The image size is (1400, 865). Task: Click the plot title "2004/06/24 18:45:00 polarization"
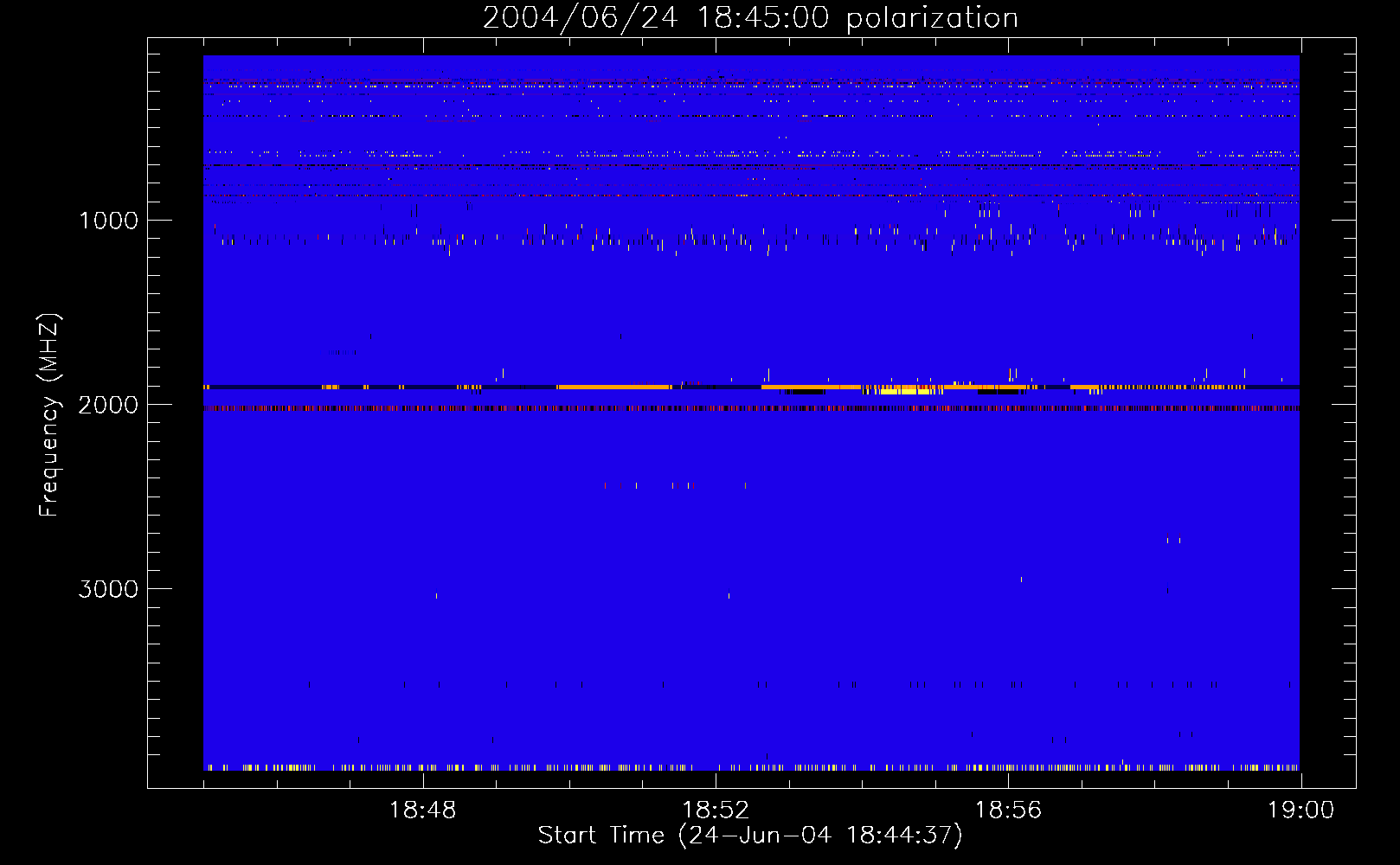pyautogui.click(x=750, y=18)
